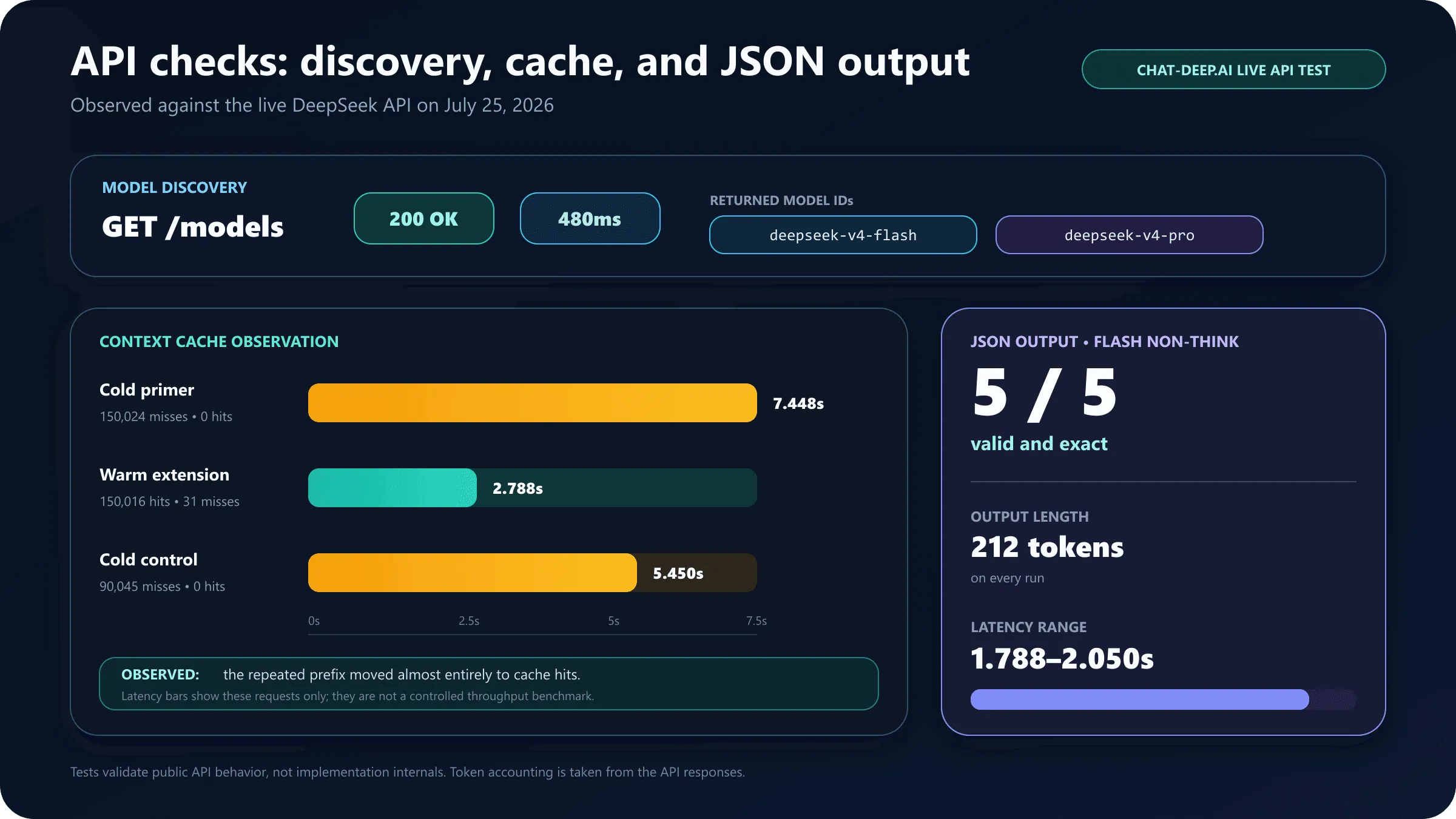Click '150,024 misses • 0 hits' text
This screenshot has width=1456, height=819.
(166, 416)
